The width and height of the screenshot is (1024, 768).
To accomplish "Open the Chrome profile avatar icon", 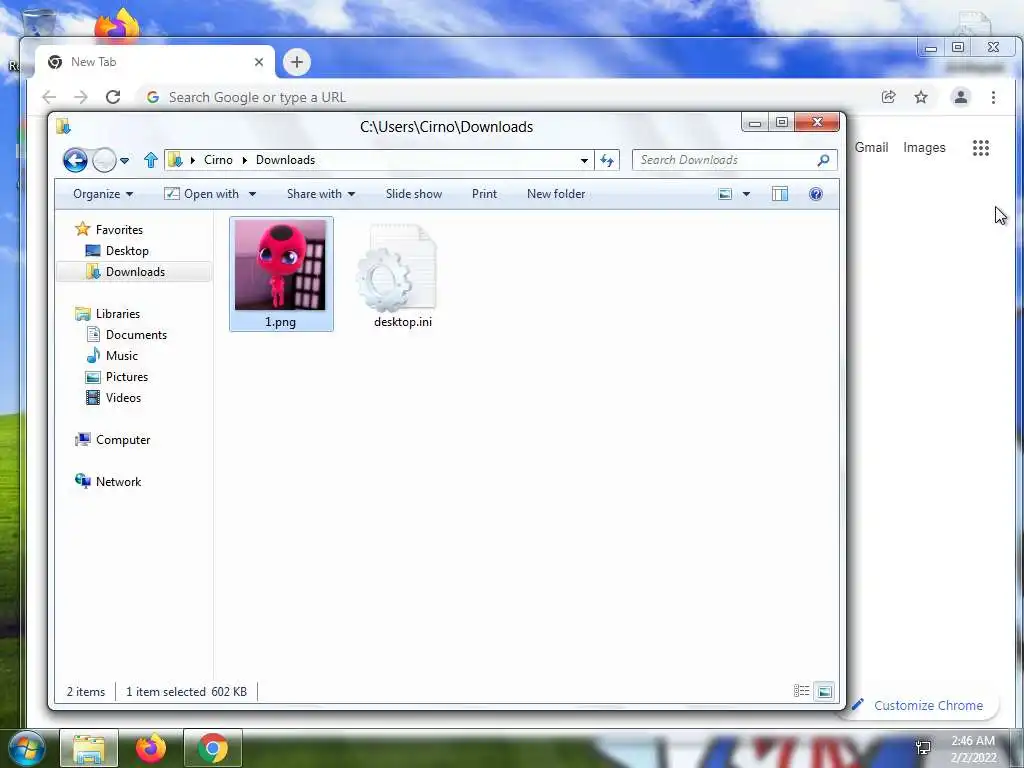I will (961, 97).
